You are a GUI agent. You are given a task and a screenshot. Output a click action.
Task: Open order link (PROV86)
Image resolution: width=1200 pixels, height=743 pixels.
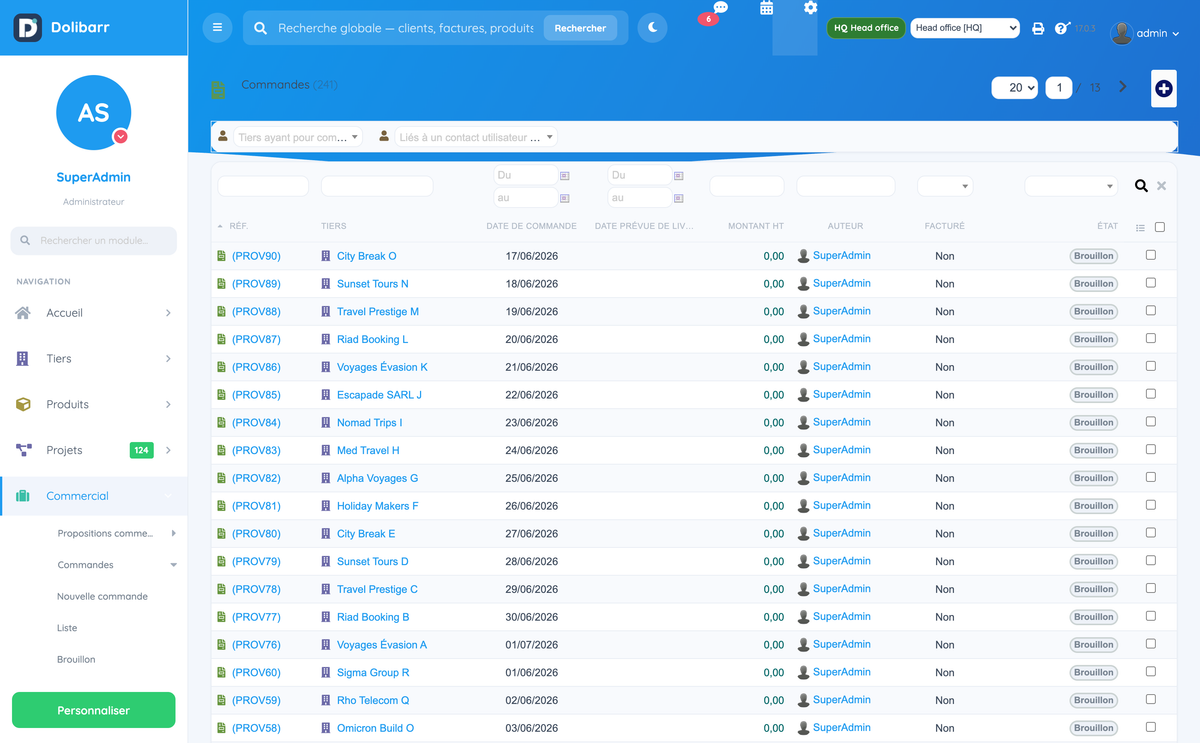256,367
